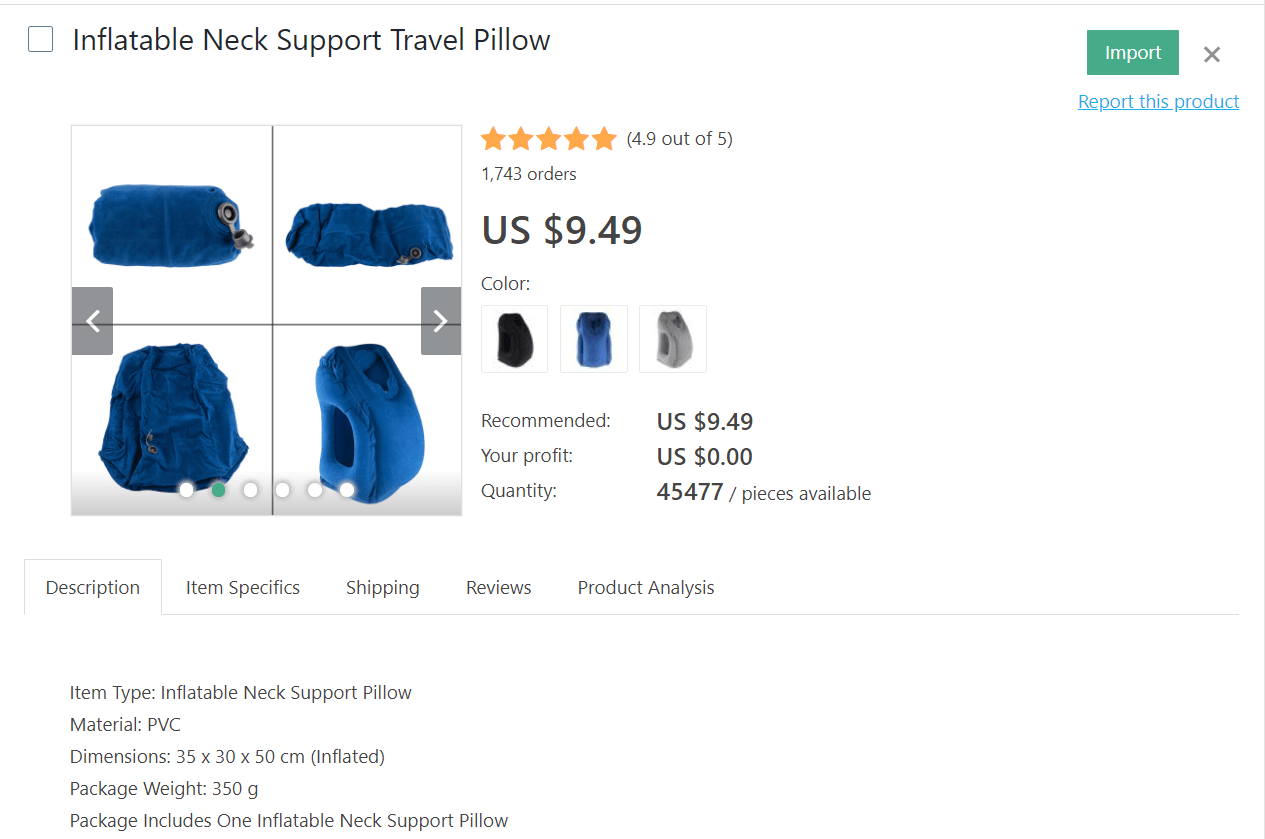Click the right image carousel arrow
The image size is (1265, 839).
tap(440, 320)
